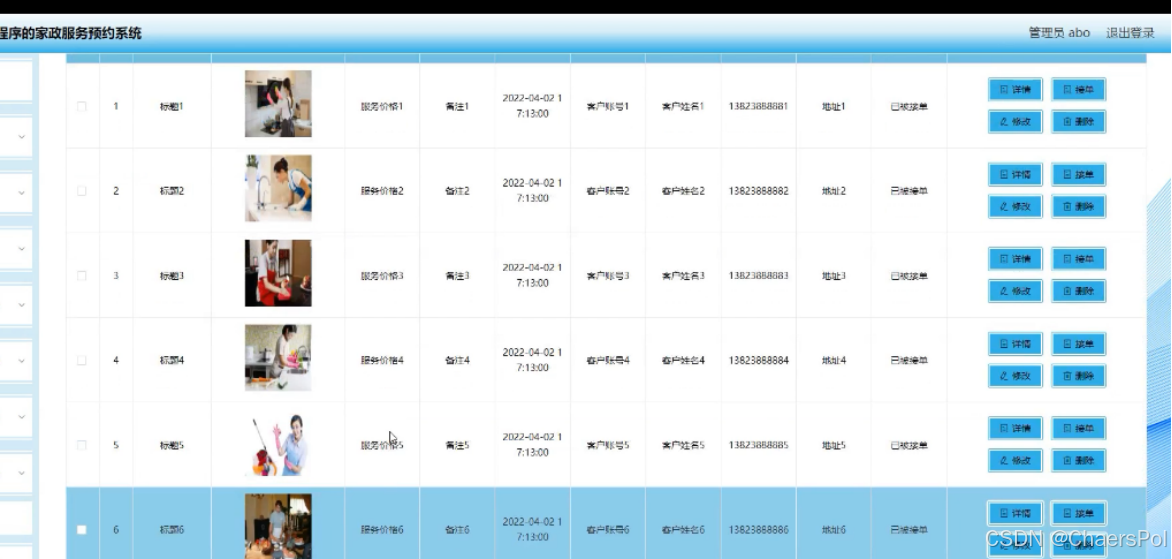
Task: Open 详情 details for row 2
Action: pyautogui.click(x=1015, y=175)
